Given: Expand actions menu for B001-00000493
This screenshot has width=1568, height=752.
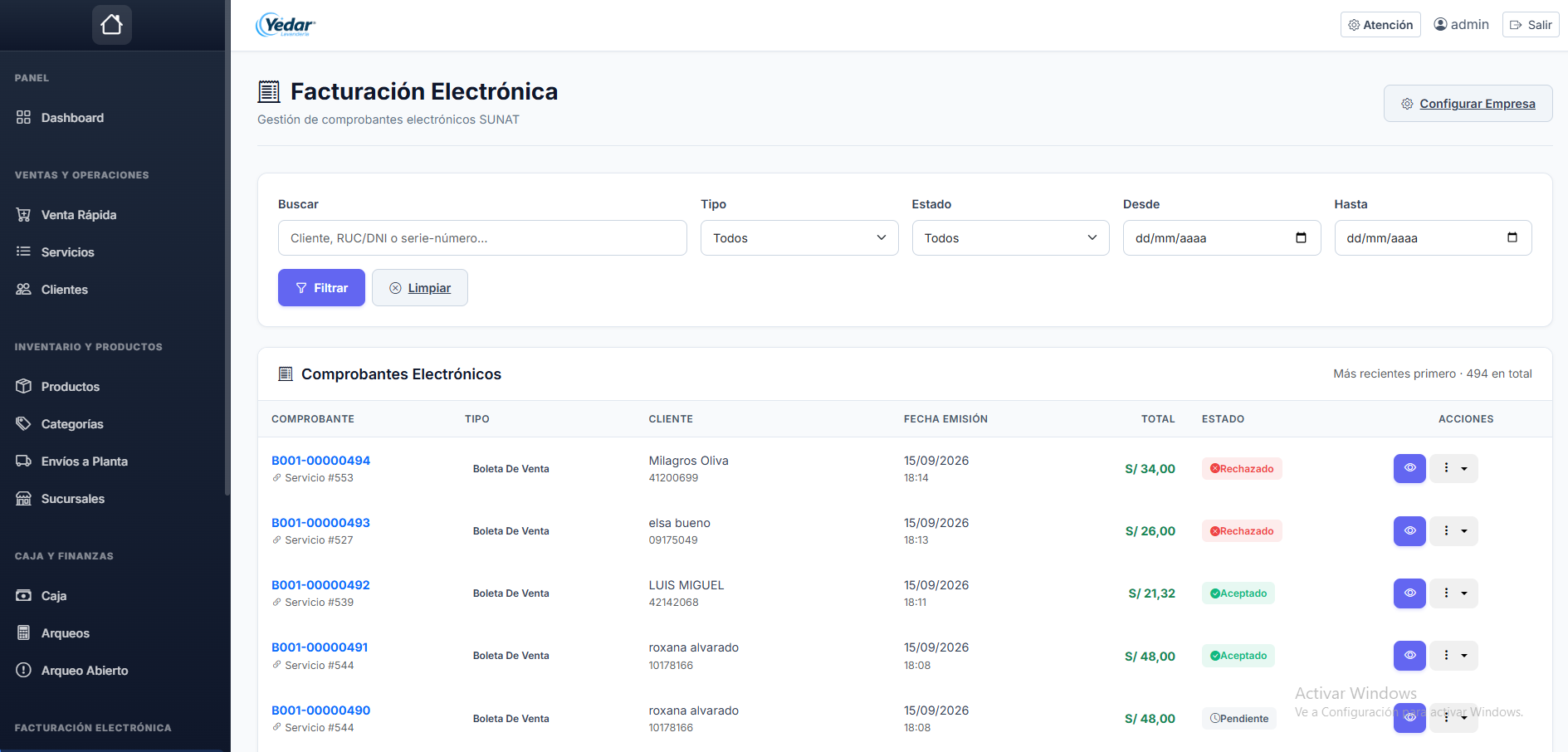Looking at the screenshot, I should point(1454,530).
